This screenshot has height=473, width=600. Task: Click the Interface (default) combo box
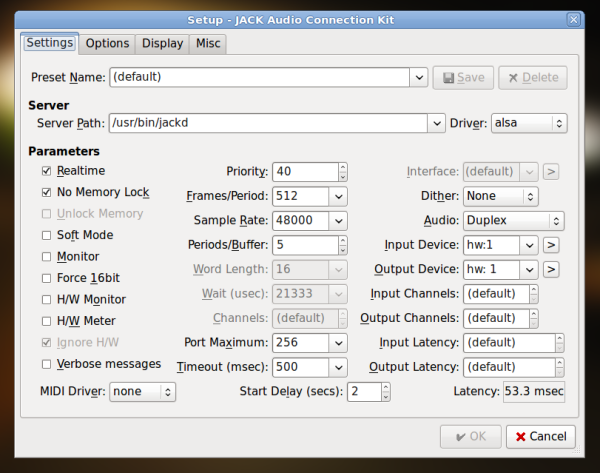[501, 172]
